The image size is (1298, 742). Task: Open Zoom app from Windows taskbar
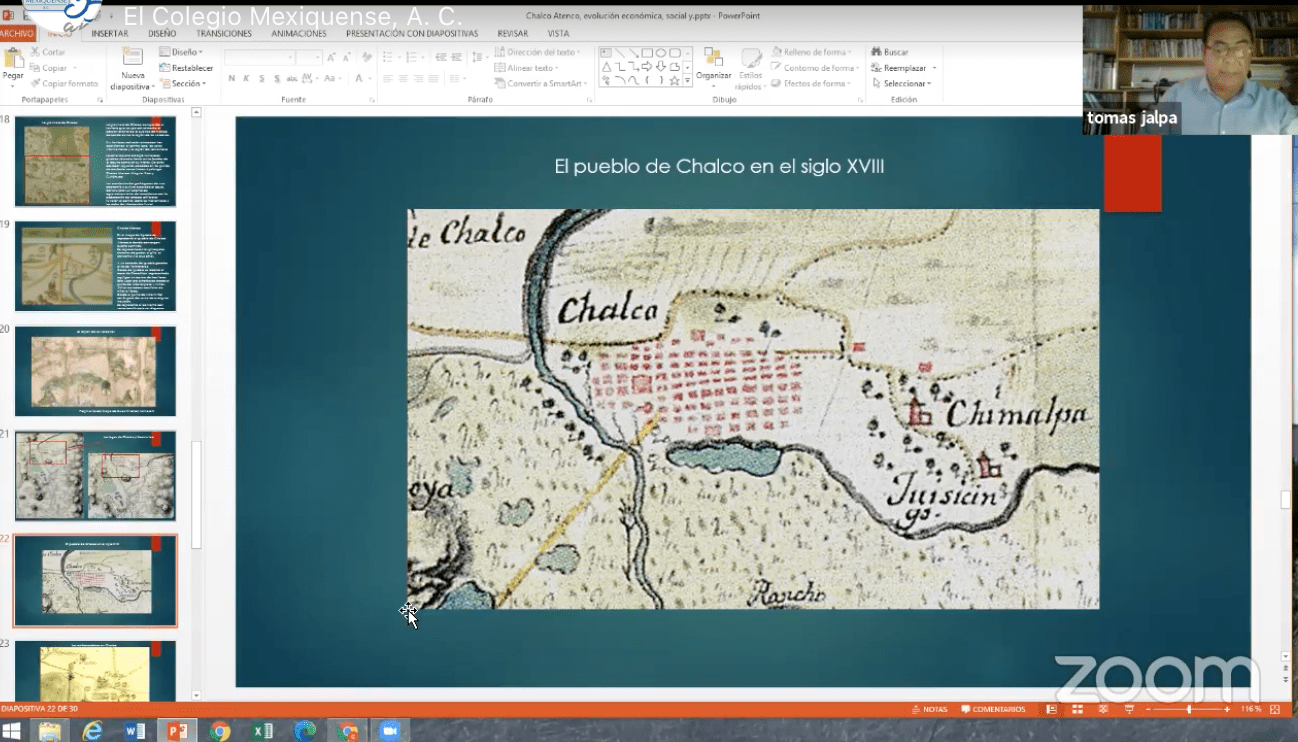click(x=390, y=731)
